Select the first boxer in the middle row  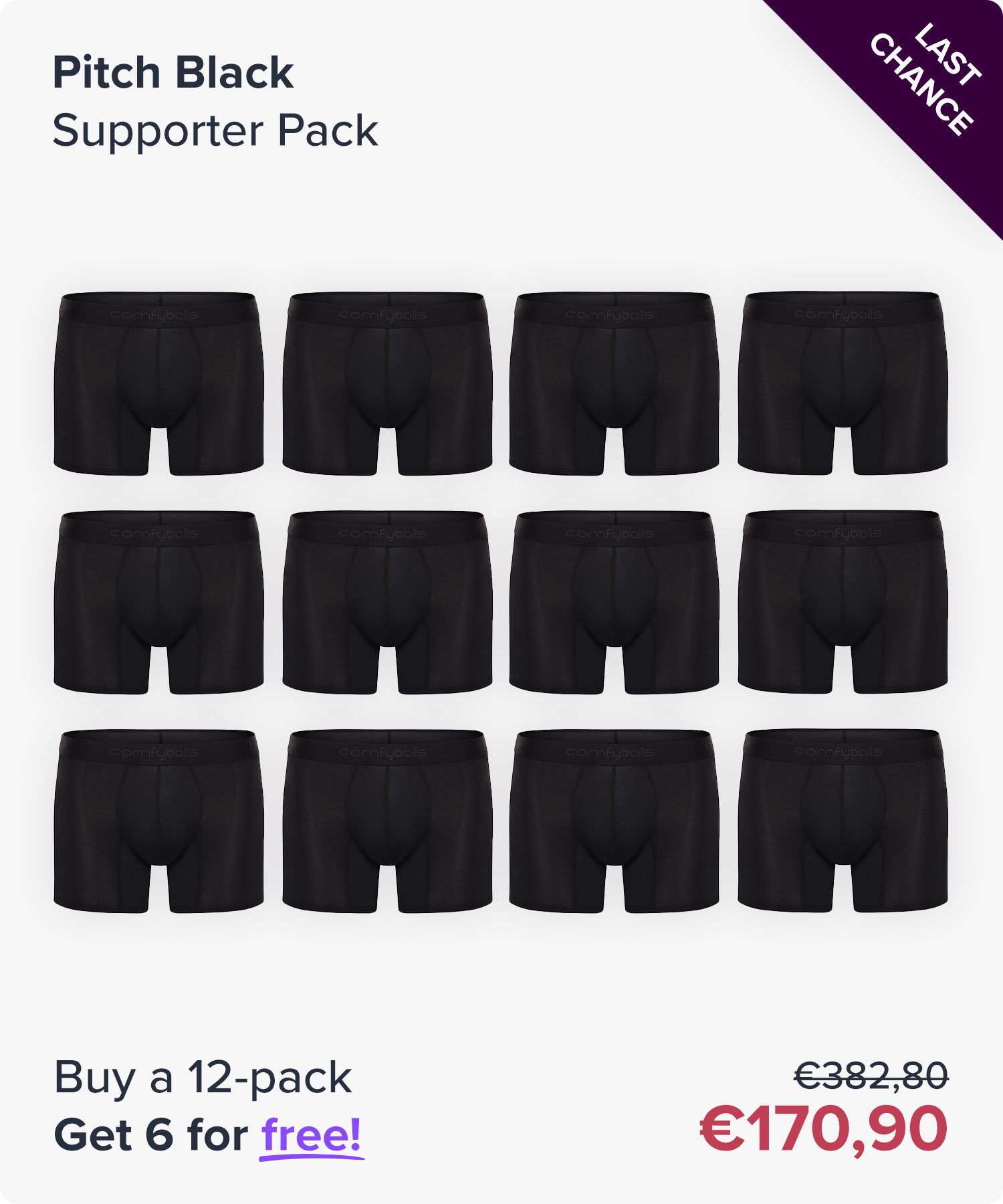coord(158,603)
